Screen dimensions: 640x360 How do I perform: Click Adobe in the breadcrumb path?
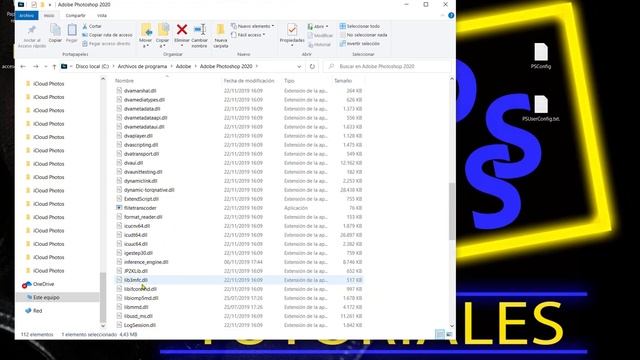pos(183,66)
